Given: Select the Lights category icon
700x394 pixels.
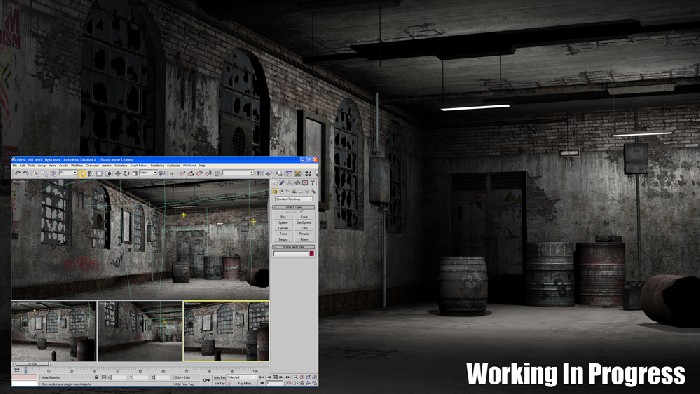Looking at the screenshot, I should click(288, 192).
